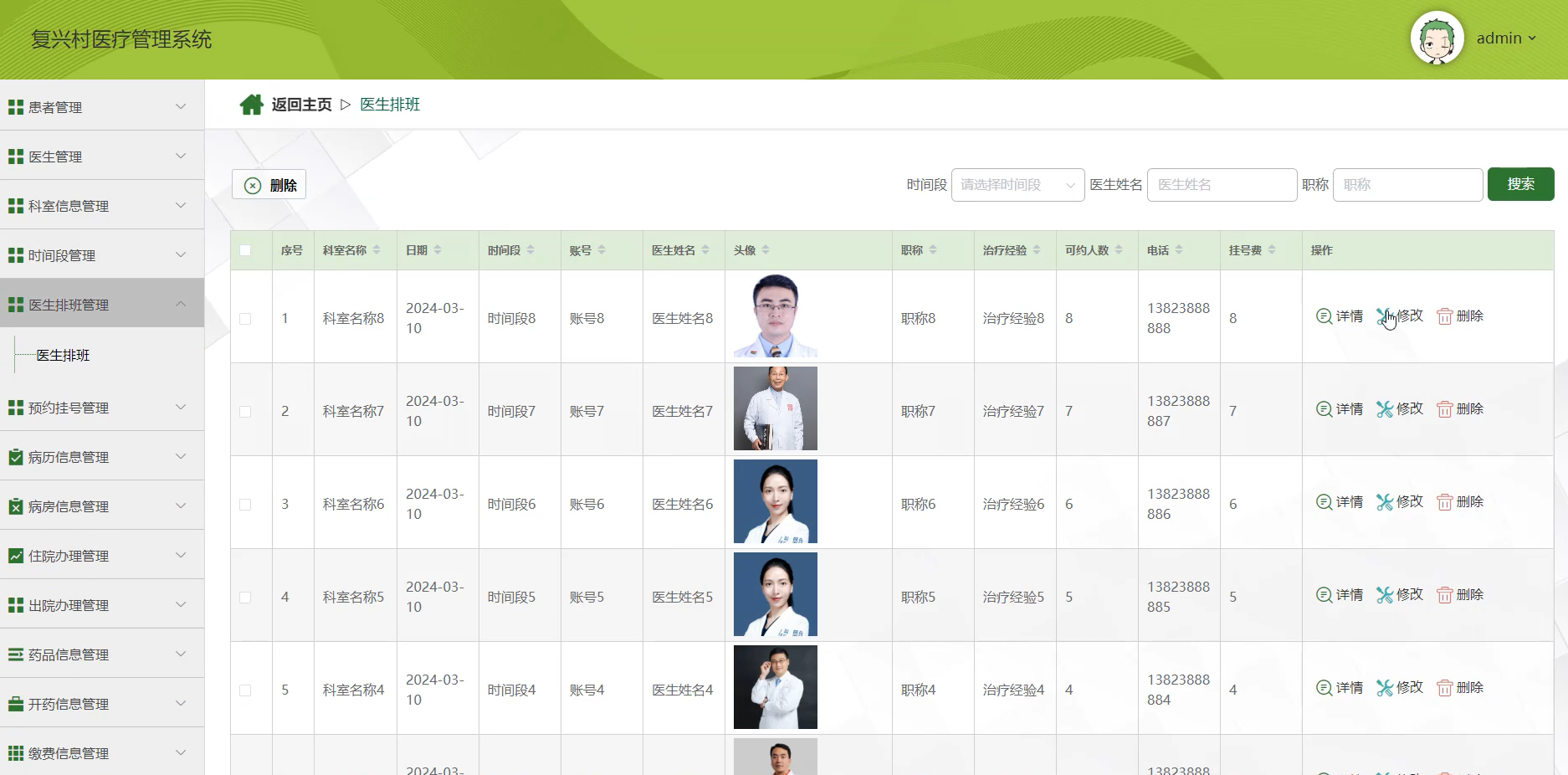1568x775 pixels.
Task: Sort by 挂号费 column arrows
Action: (1272, 250)
